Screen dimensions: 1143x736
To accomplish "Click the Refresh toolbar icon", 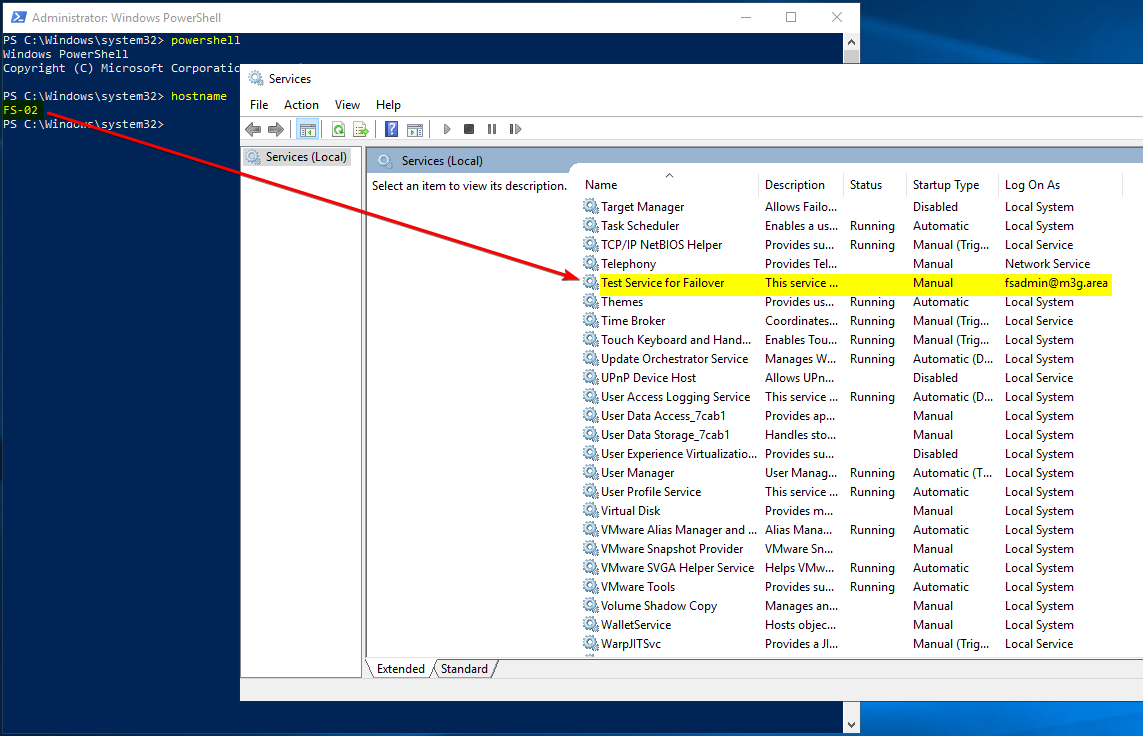I will pyautogui.click(x=338, y=130).
